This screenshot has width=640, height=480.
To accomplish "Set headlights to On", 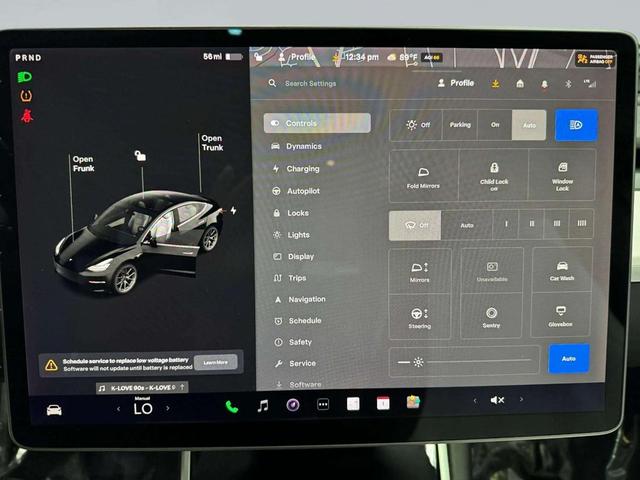I will pos(495,125).
